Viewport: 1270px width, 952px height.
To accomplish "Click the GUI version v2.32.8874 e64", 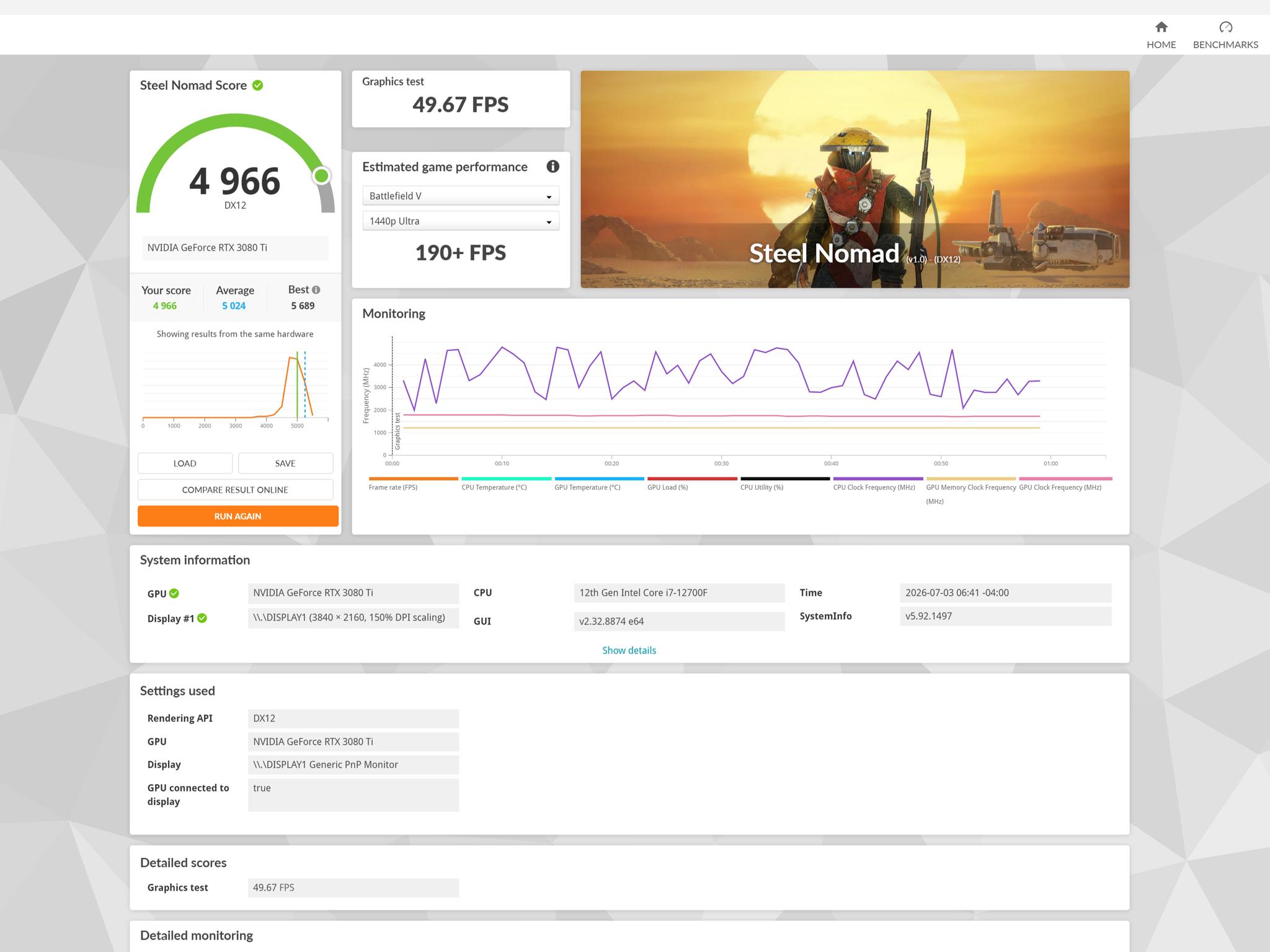I will (x=679, y=622).
